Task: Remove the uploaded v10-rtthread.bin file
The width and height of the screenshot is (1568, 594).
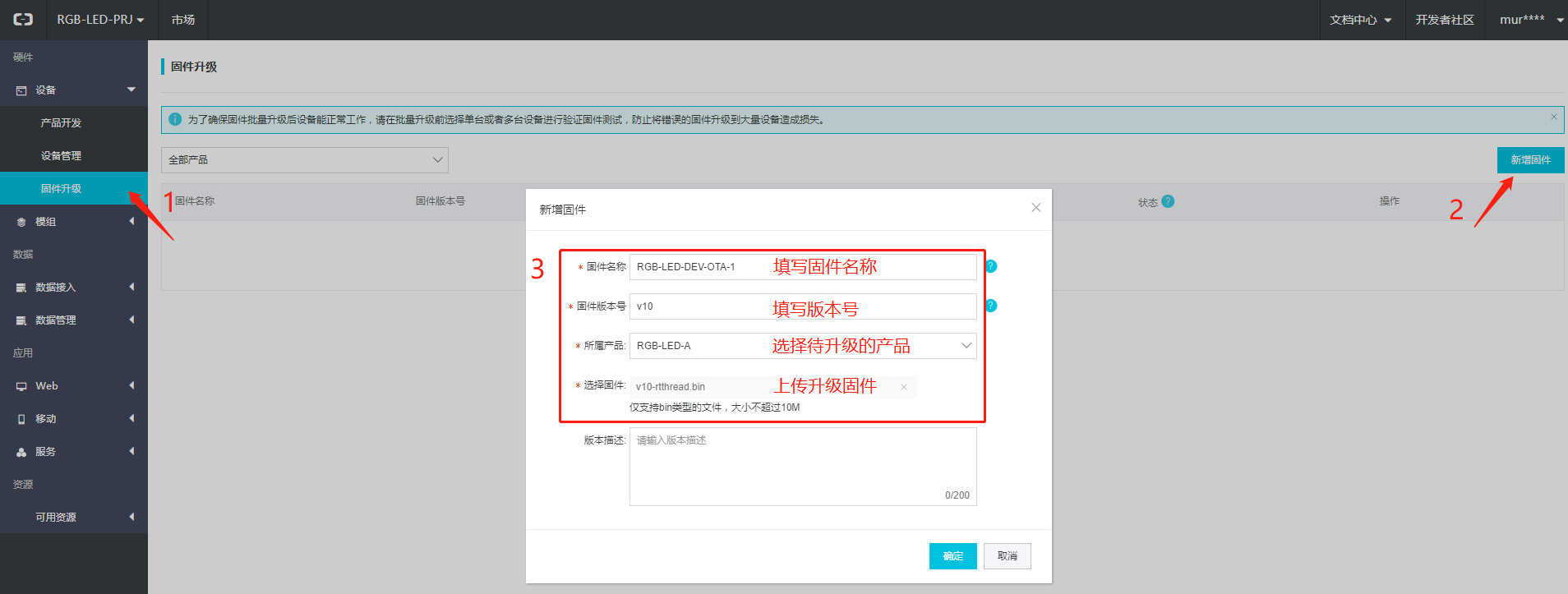Action: click(904, 387)
